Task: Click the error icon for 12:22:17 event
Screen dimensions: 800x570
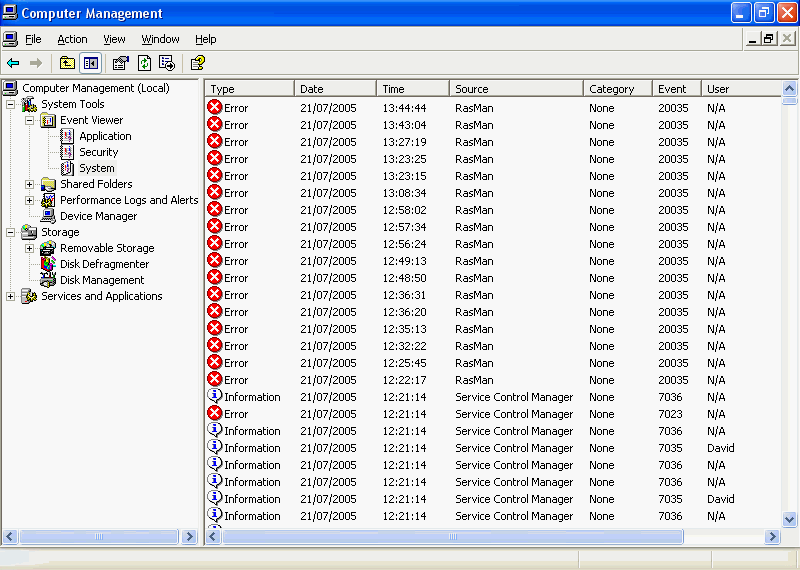Action: pyautogui.click(x=215, y=380)
